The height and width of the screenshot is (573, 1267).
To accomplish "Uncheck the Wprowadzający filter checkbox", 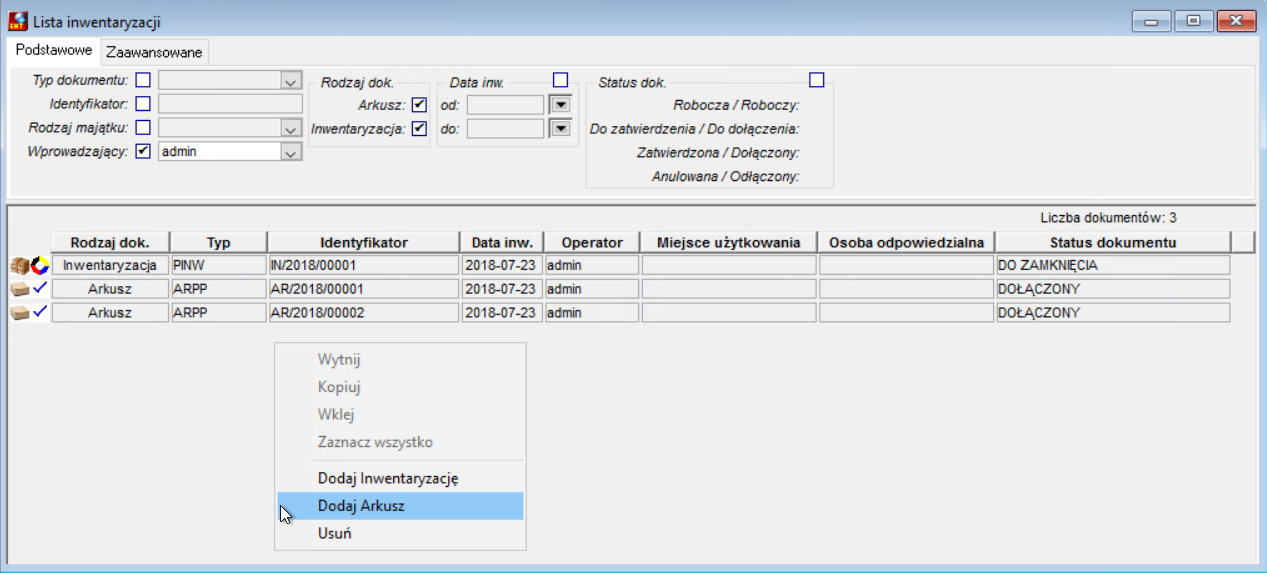I will 143,151.
